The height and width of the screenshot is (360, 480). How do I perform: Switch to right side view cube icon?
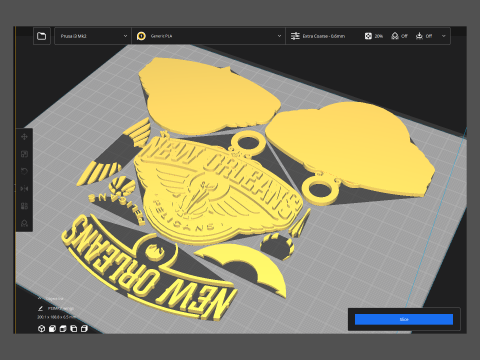tap(84, 329)
